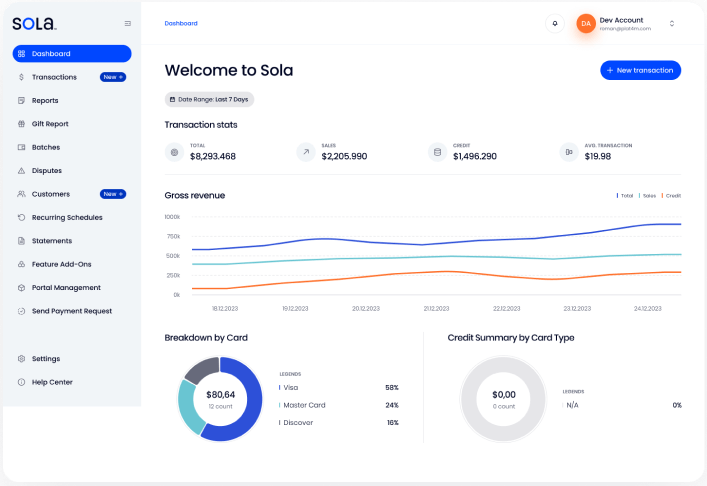Click the DA account avatar
The height and width of the screenshot is (486, 707).
[586, 23]
